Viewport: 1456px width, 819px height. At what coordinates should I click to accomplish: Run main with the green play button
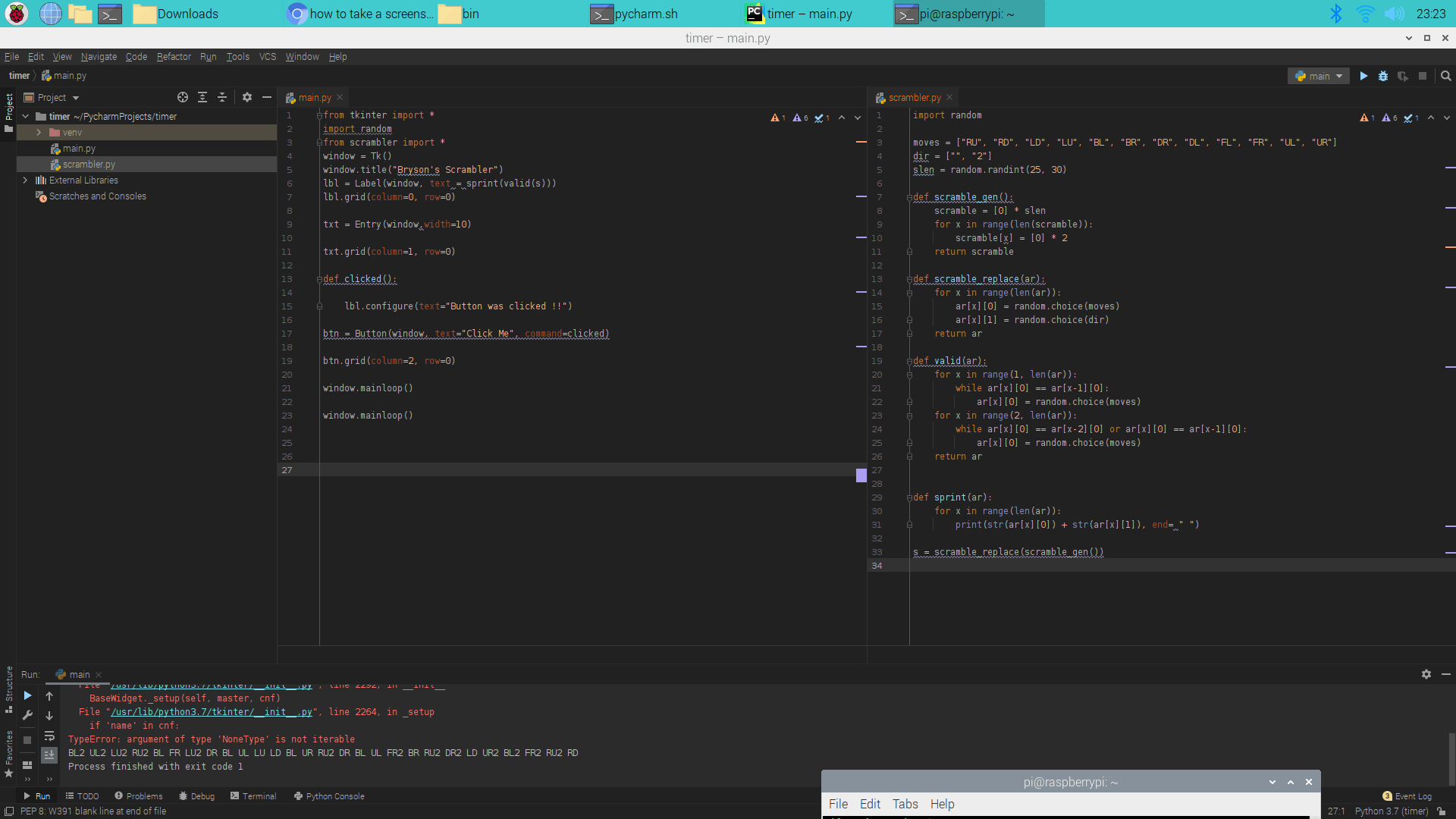tap(1363, 76)
